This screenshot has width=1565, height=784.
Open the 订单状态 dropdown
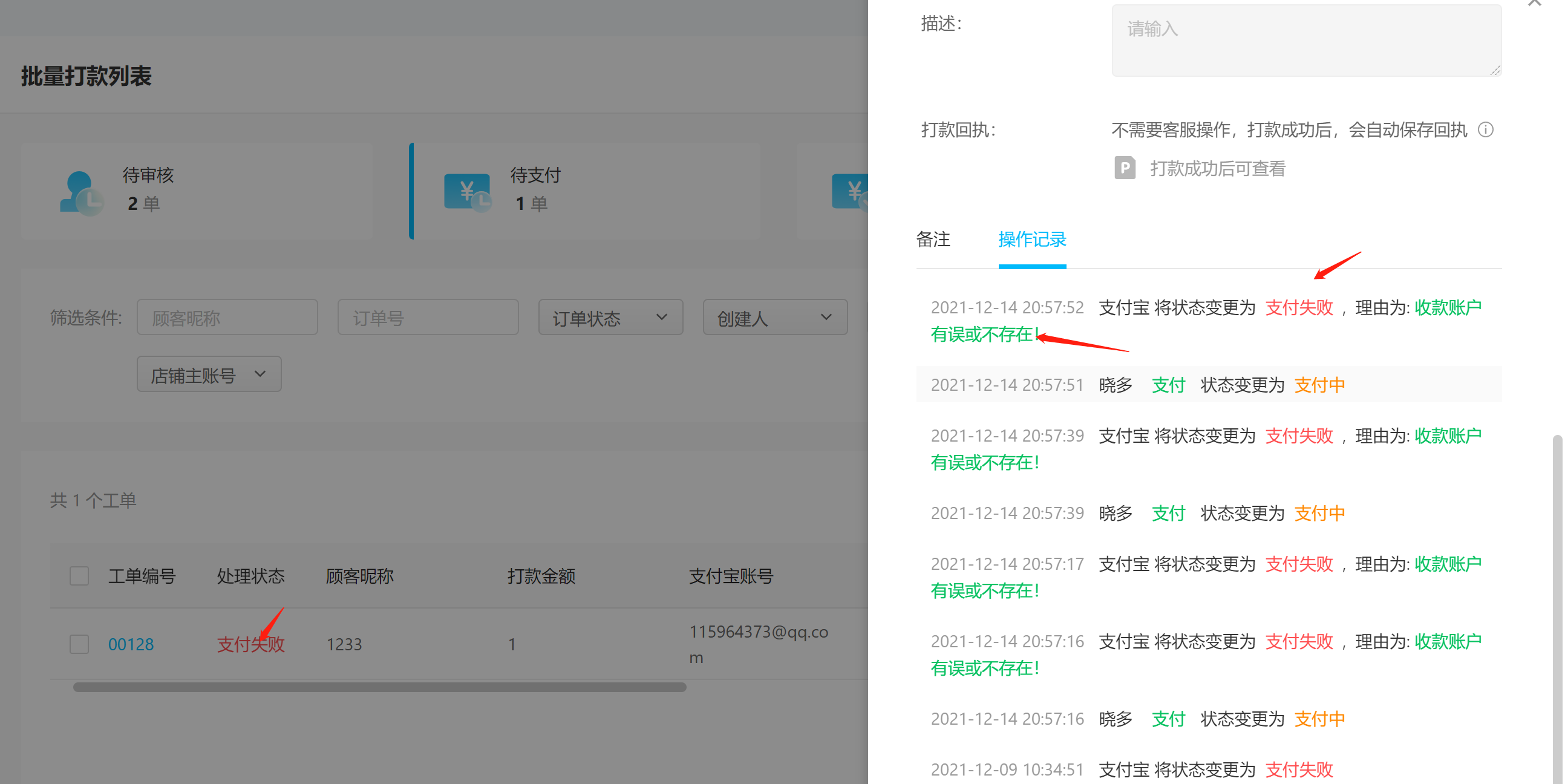tap(610, 317)
